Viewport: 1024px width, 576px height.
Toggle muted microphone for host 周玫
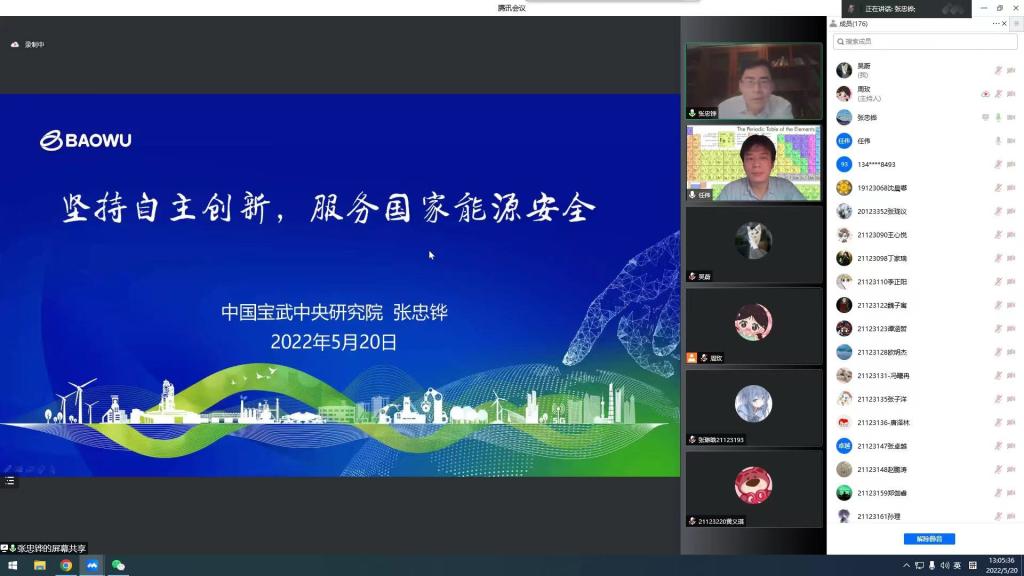998,94
